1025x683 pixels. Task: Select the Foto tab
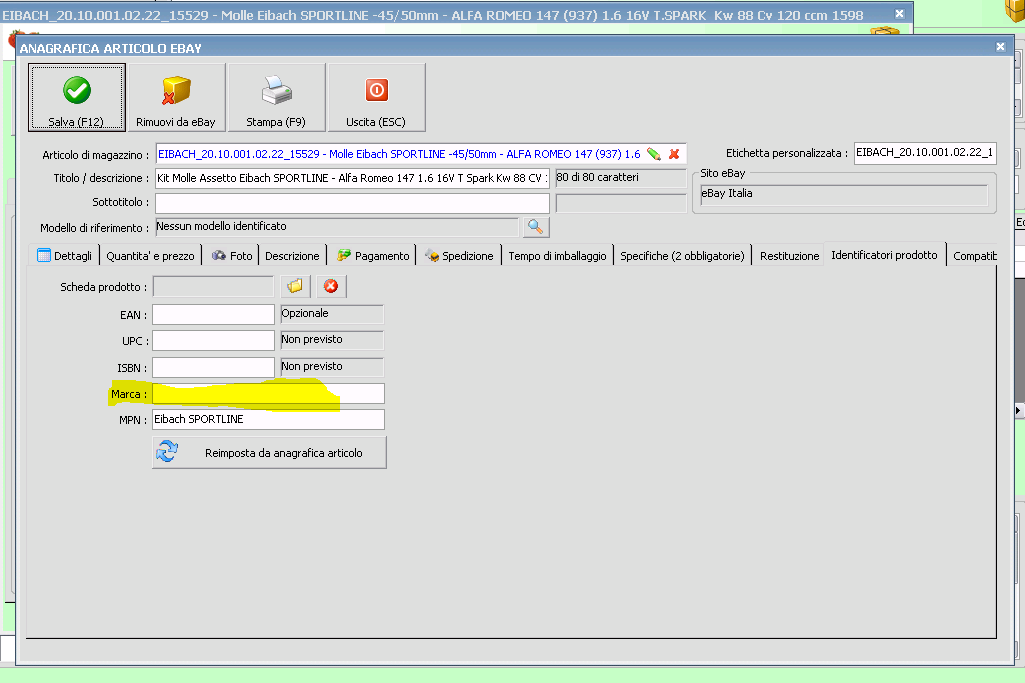point(231,256)
